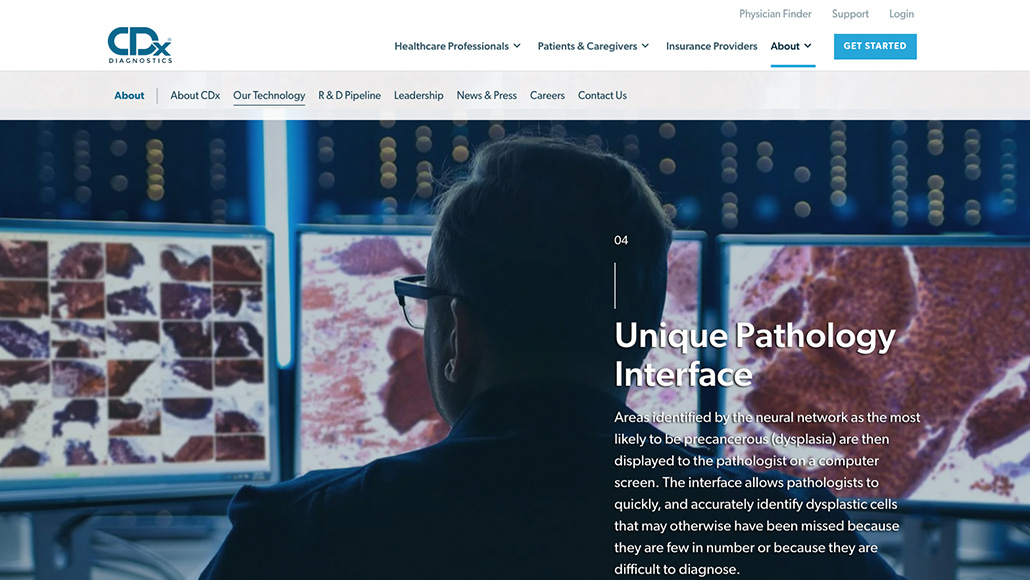Open the R & D Pipeline section
This screenshot has height=580, width=1030.
coord(349,95)
